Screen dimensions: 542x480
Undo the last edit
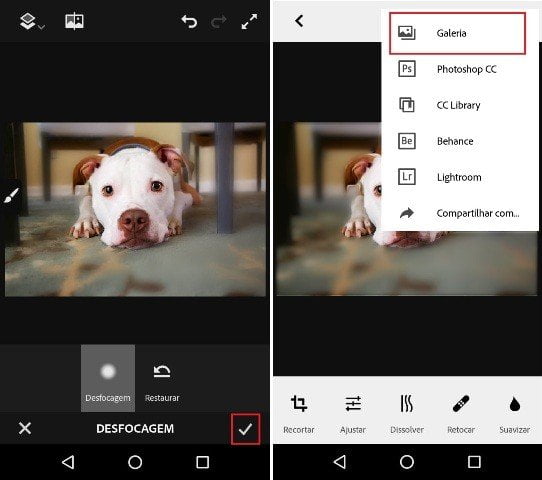[x=189, y=21]
